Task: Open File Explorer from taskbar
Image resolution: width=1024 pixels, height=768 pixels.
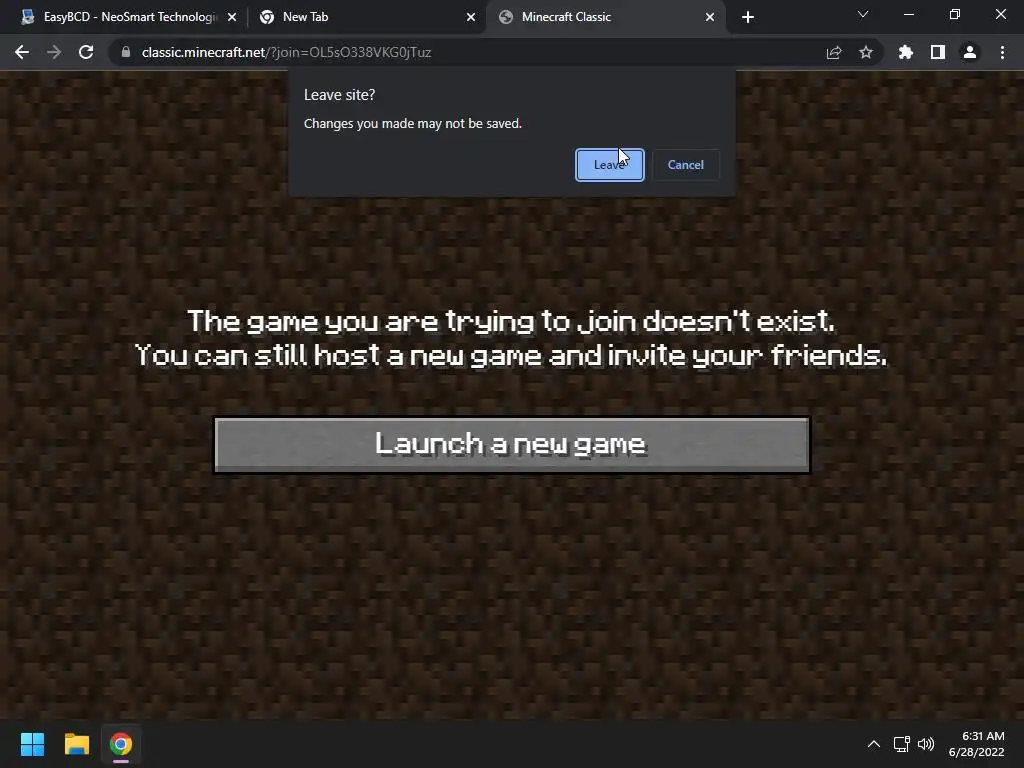Action: coord(76,744)
